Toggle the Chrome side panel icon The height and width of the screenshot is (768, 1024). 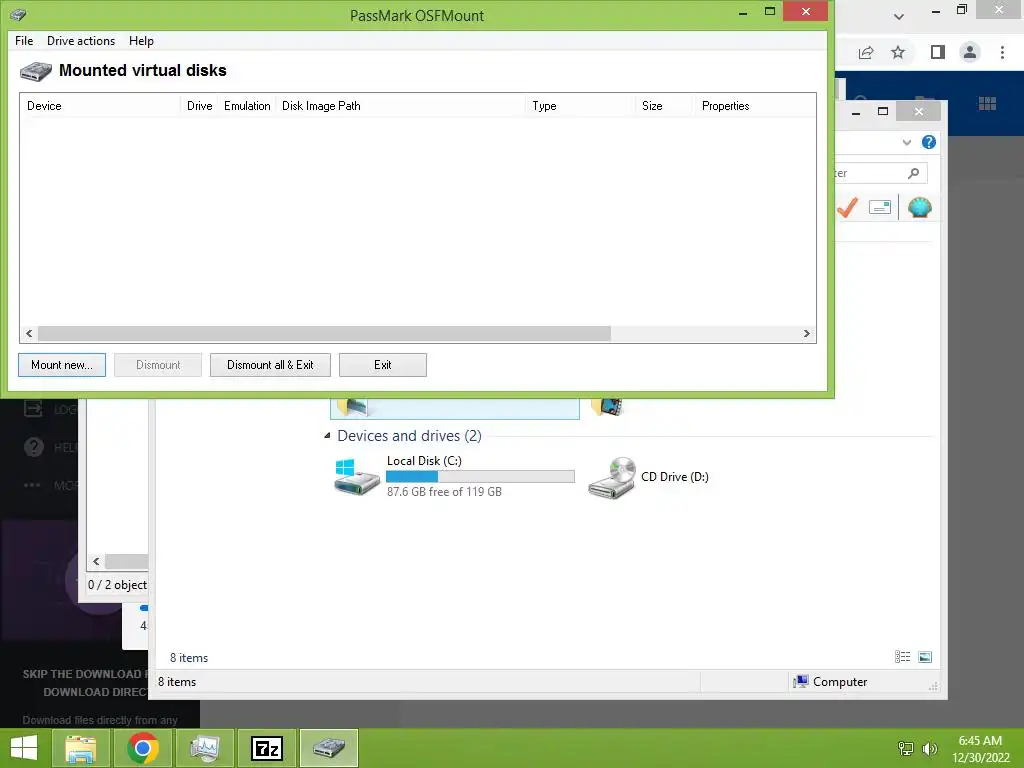pyautogui.click(x=938, y=52)
